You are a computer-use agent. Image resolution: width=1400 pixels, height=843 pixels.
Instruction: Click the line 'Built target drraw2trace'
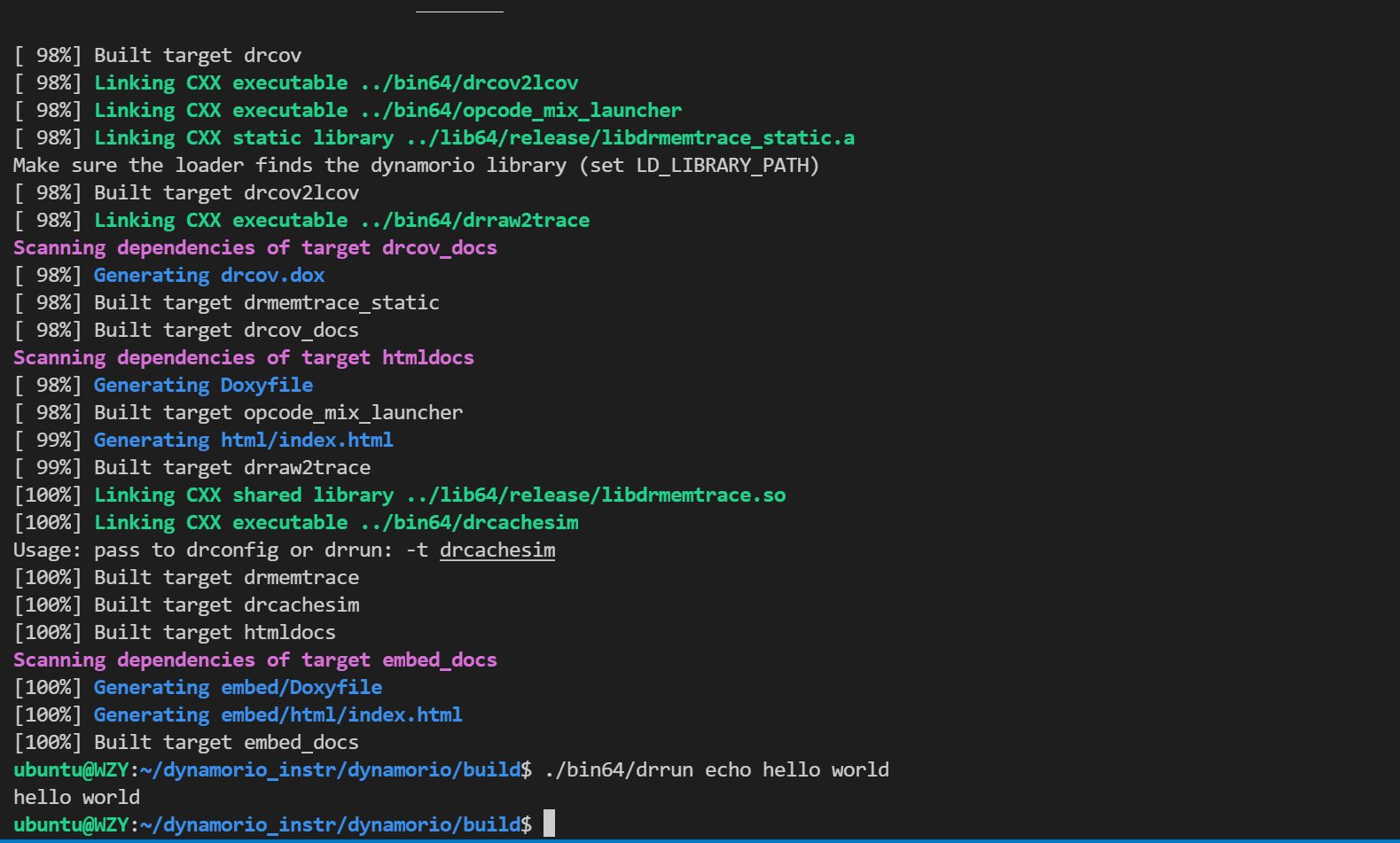click(192, 468)
